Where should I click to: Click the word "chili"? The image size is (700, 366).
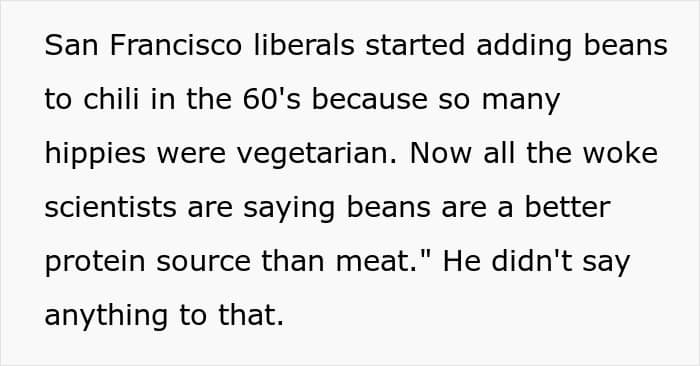(x=111, y=99)
